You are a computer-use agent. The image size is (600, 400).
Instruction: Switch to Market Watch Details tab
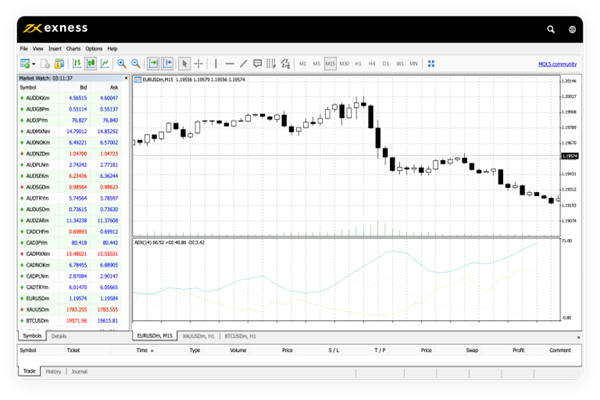tap(59, 336)
